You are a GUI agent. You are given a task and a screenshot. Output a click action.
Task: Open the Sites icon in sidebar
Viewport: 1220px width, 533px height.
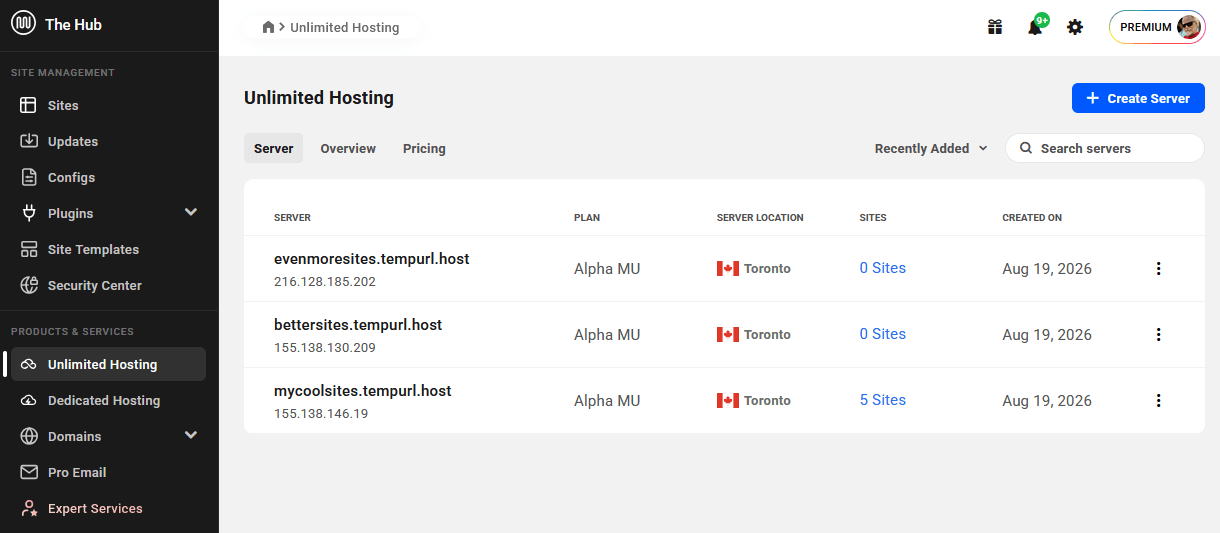click(x=29, y=105)
